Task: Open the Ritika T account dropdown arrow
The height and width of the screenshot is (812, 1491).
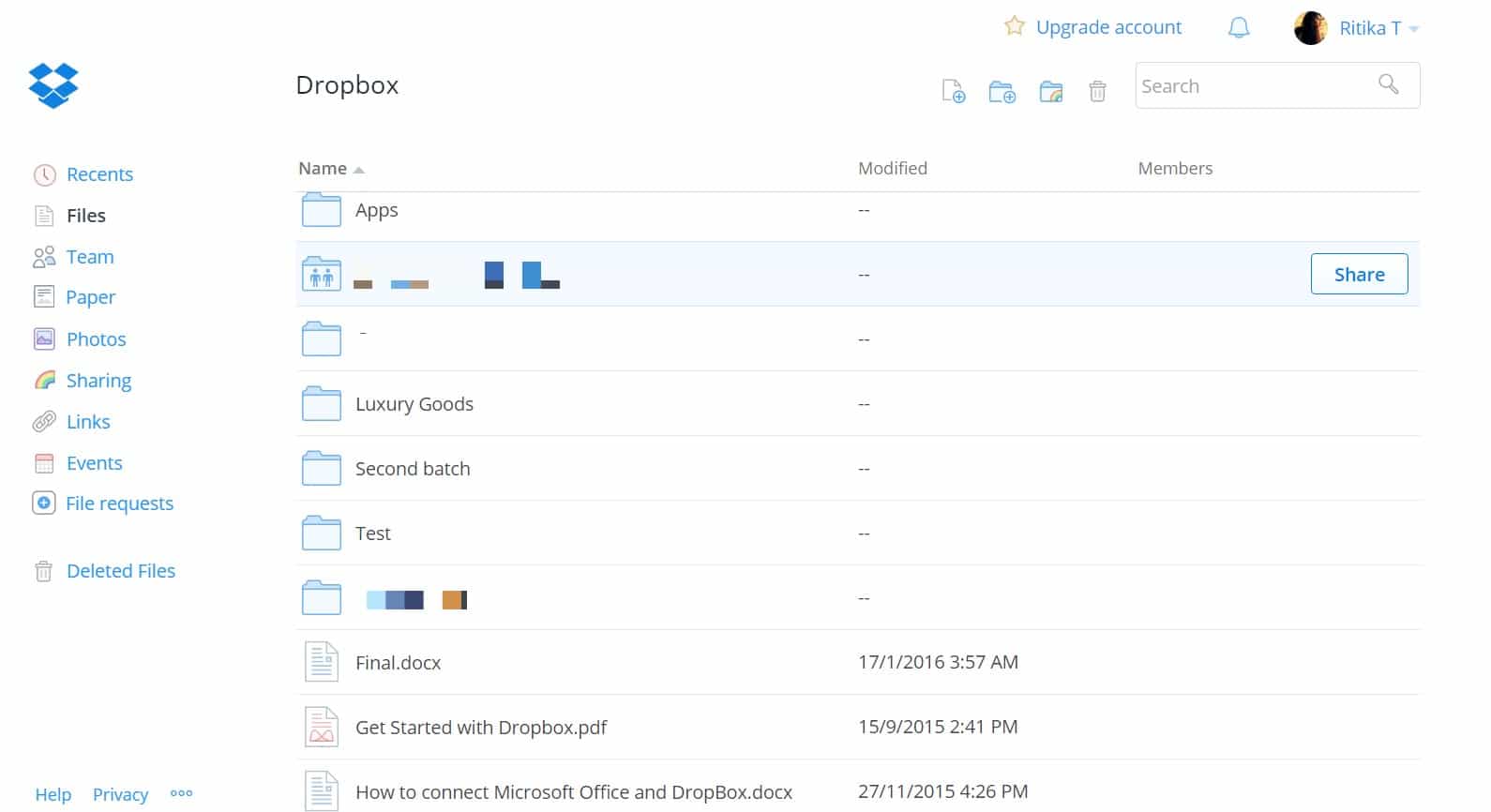Action: tap(1413, 29)
